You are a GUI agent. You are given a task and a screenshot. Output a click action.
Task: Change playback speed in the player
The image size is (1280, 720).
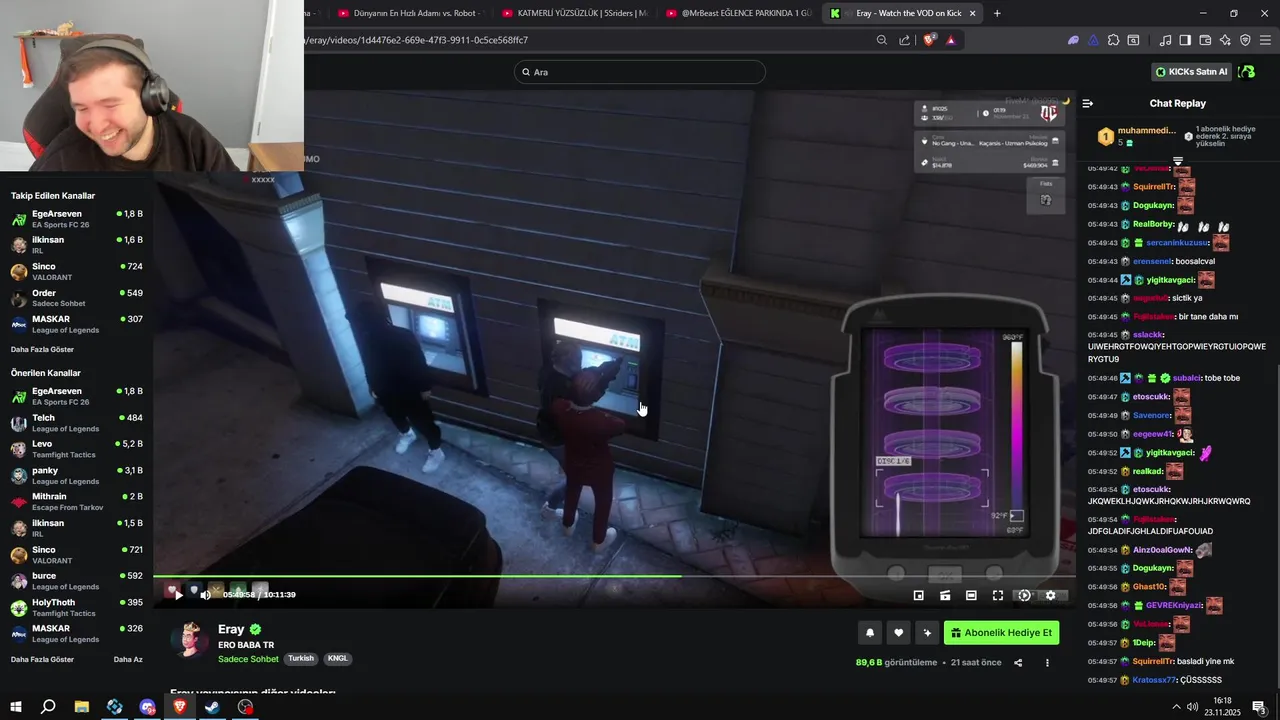click(x=1024, y=595)
